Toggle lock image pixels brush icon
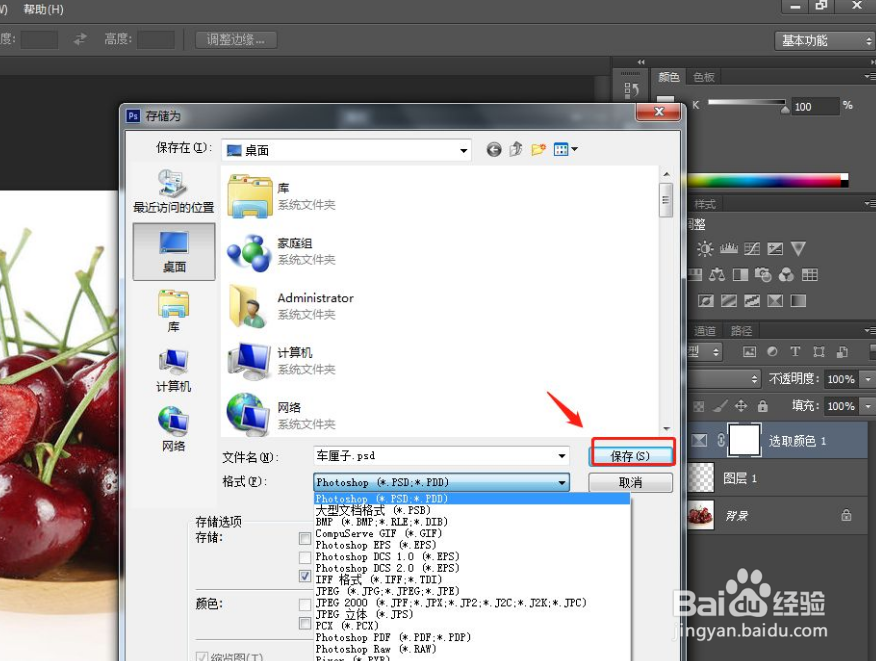Screen dimensions: 876x661 tap(721, 406)
